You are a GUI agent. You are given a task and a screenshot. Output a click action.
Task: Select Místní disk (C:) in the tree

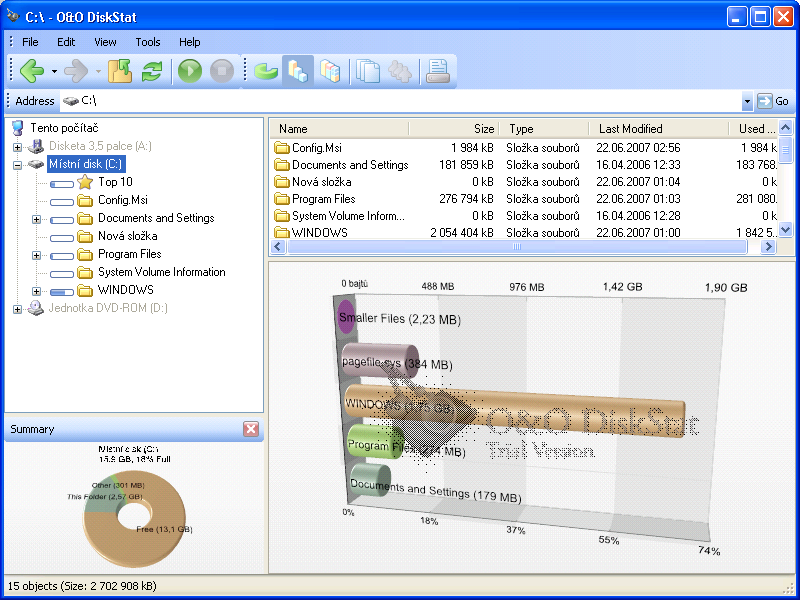coord(86,164)
